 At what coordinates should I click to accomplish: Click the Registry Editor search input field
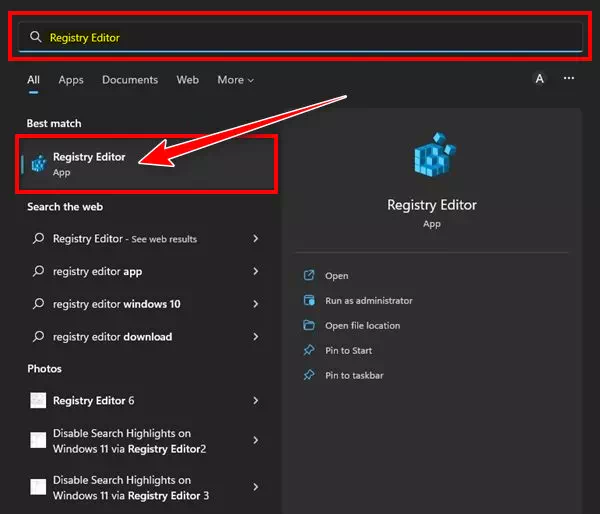[x=300, y=37]
